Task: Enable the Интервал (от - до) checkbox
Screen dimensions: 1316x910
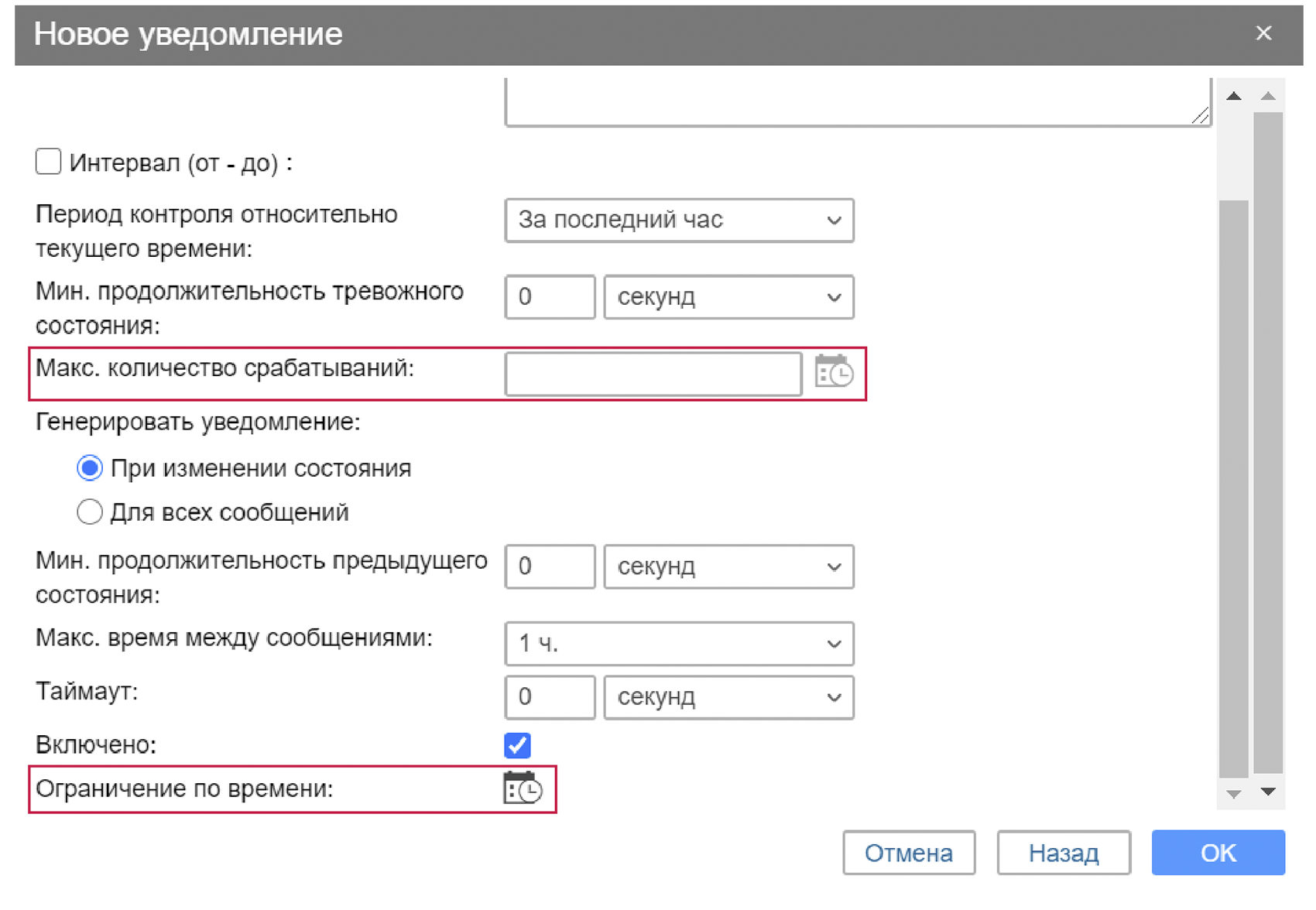Action: point(48,162)
